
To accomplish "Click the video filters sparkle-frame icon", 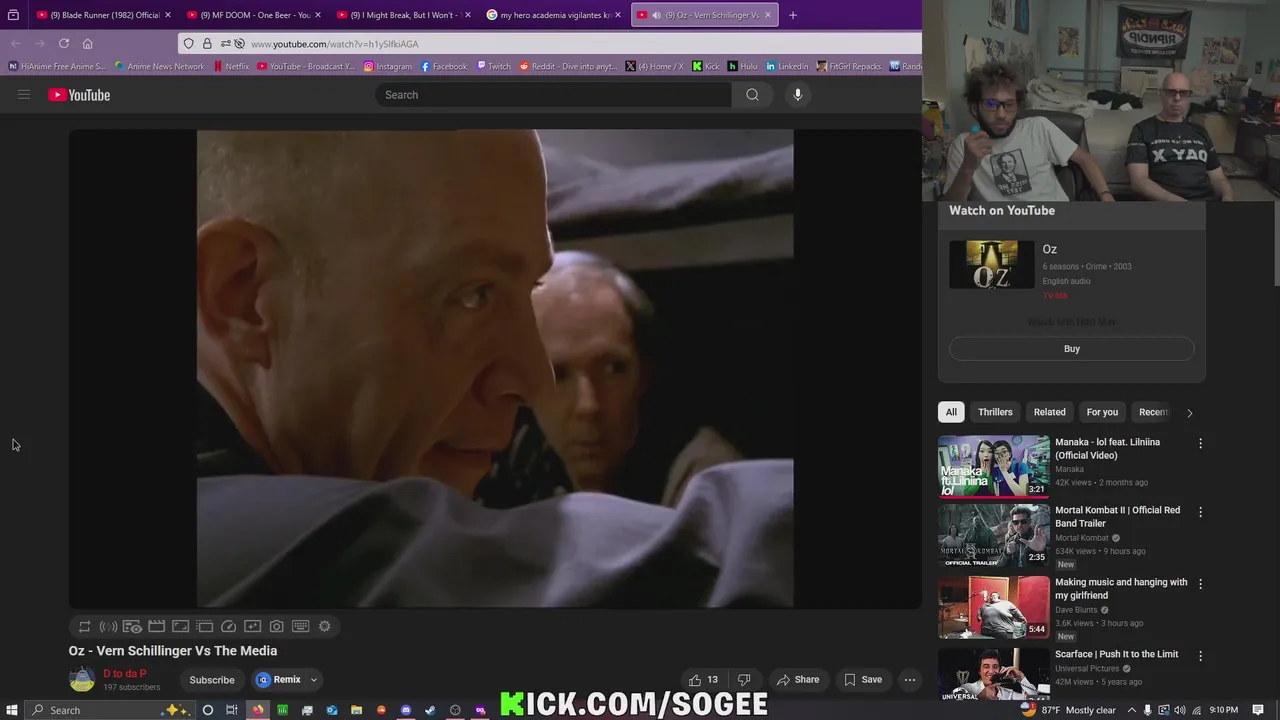I will click(252, 626).
